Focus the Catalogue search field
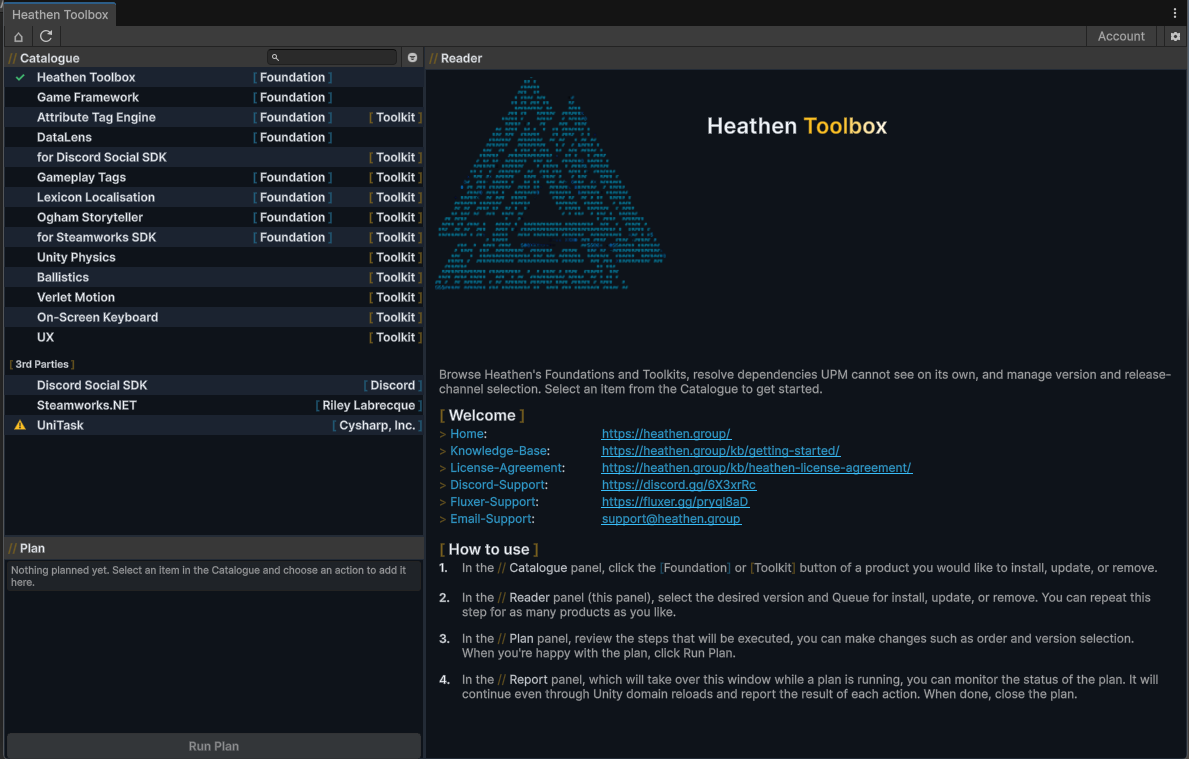 tap(332, 58)
